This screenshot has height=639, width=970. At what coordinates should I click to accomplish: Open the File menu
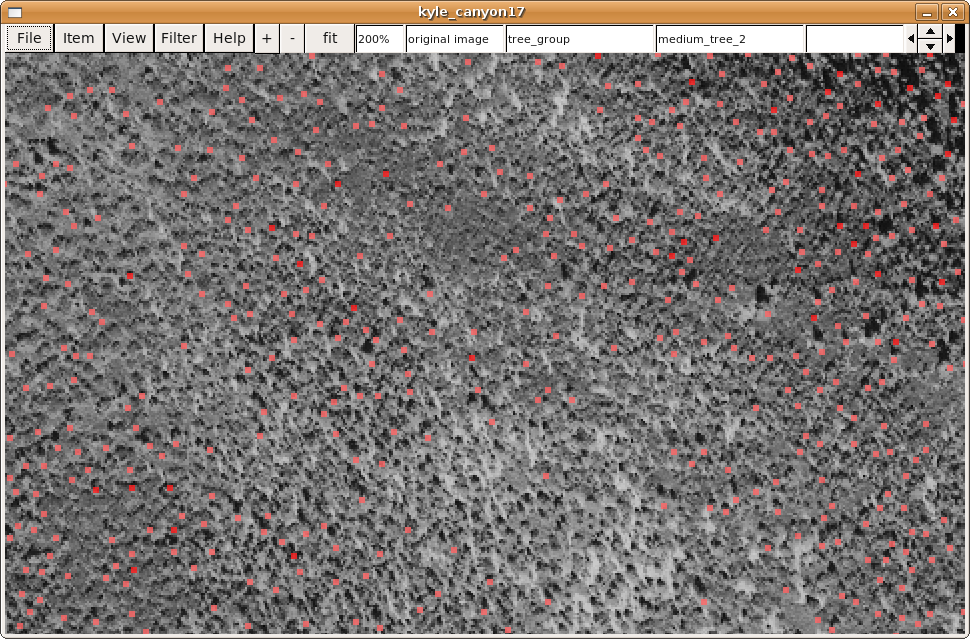[29, 38]
